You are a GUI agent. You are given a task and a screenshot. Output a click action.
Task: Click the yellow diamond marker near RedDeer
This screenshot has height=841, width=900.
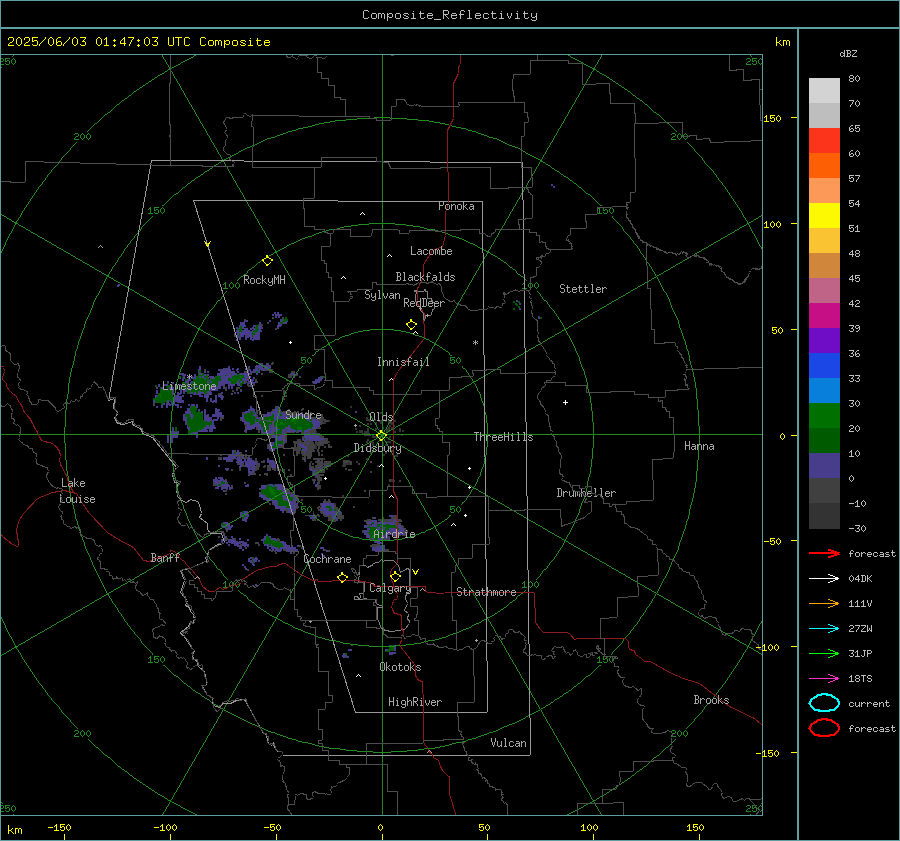(411, 325)
